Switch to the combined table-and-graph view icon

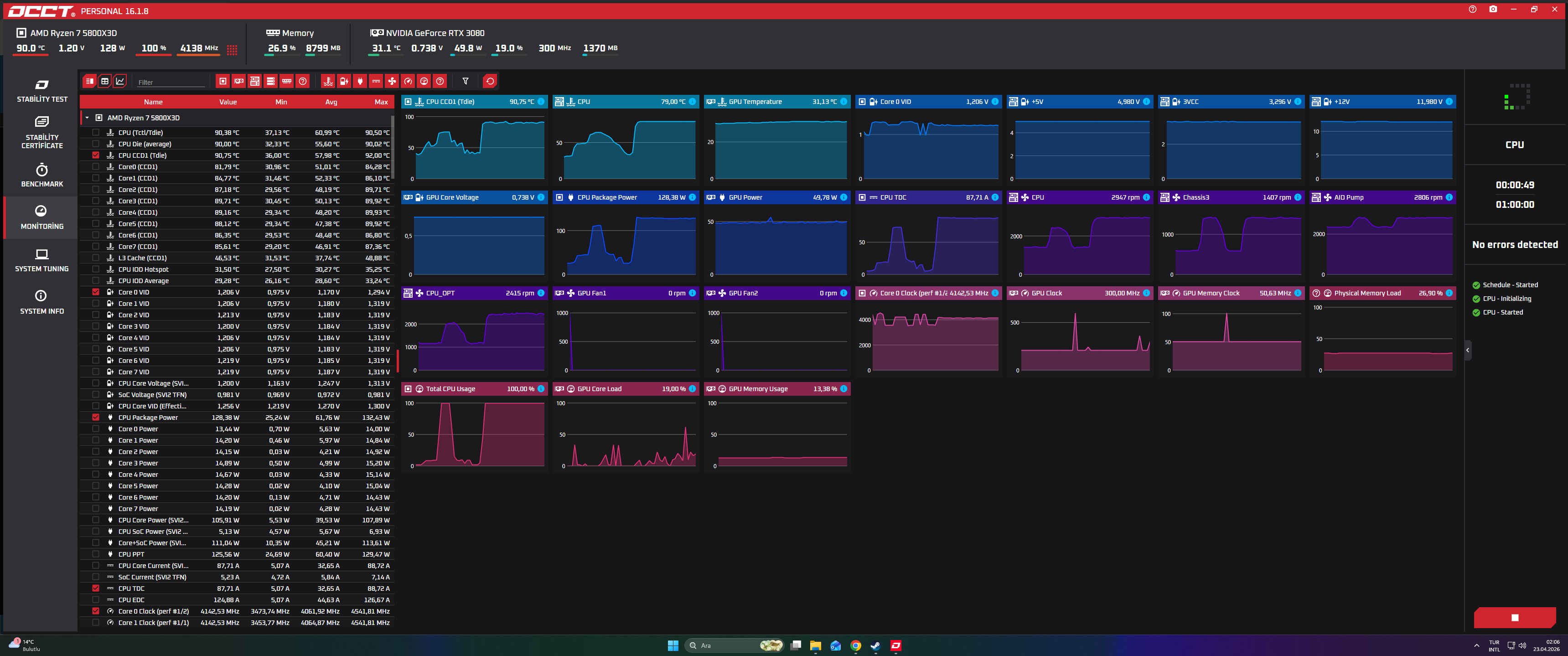tap(89, 81)
